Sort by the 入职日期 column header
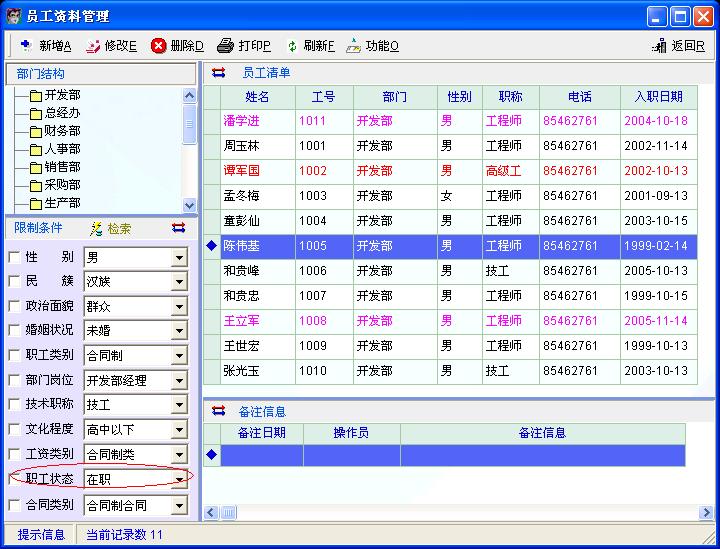Image resolution: width=720 pixels, height=549 pixels. (x=658, y=97)
